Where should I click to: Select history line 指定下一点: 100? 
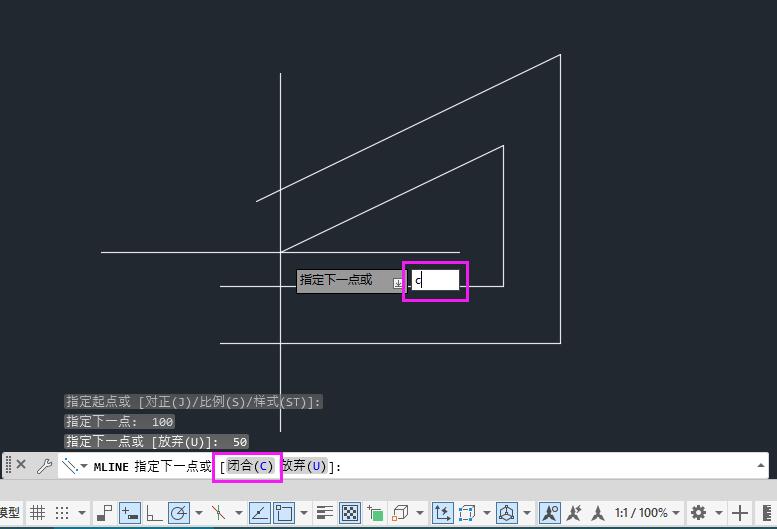point(119,422)
